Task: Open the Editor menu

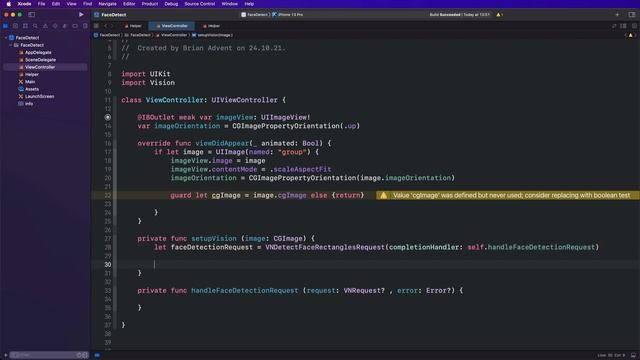Action: click(129, 4)
